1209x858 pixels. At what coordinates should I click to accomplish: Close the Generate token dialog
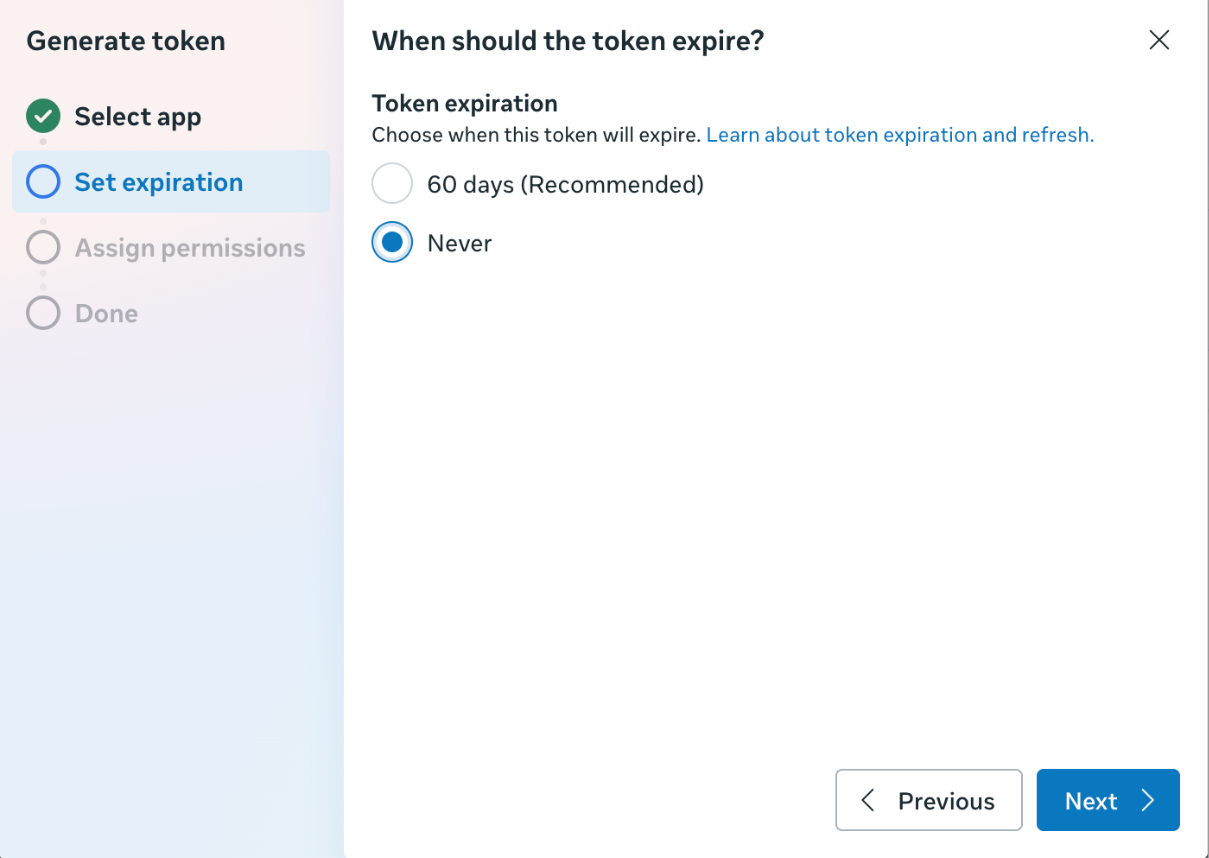point(1159,40)
